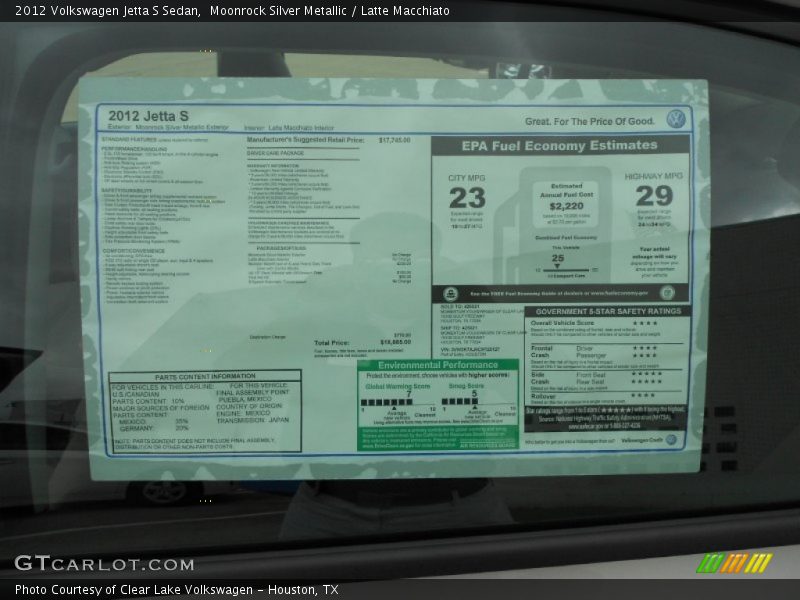
Task: Click 'FOR VEHICLES IN THIS CARLINE' text
Action: (163, 388)
